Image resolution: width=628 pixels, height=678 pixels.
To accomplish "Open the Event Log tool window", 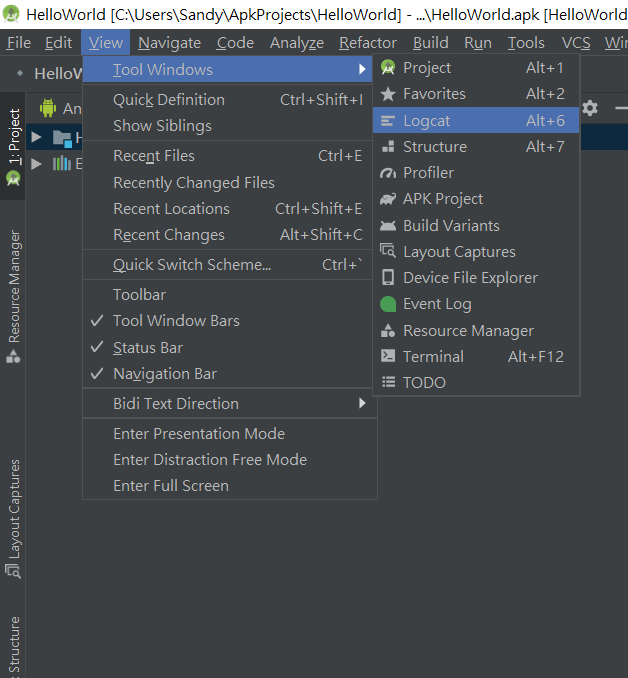I will [x=476, y=304].
